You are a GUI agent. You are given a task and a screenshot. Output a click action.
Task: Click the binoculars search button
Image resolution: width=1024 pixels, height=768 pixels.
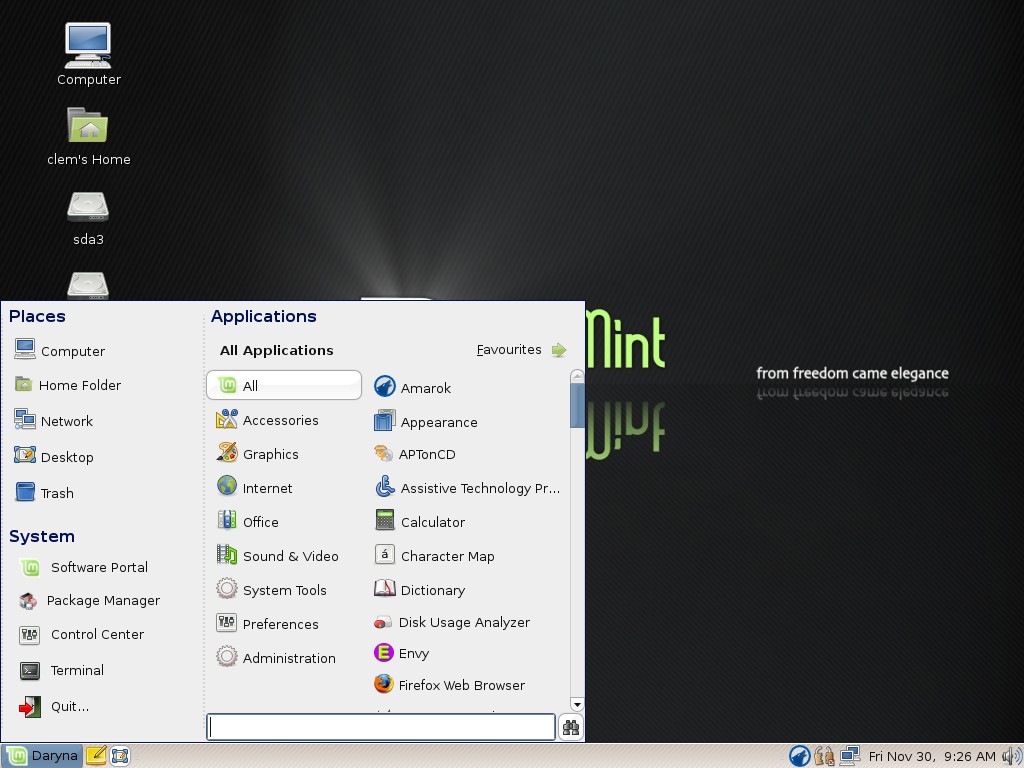[x=571, y=727]
